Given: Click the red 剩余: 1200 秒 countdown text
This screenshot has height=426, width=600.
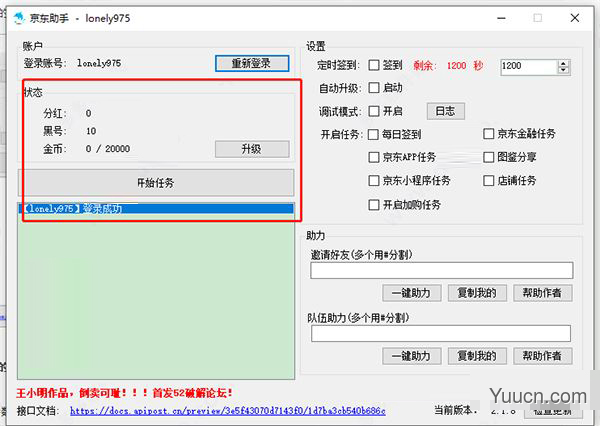Looking at the screenshot, I should coord(448,65).
